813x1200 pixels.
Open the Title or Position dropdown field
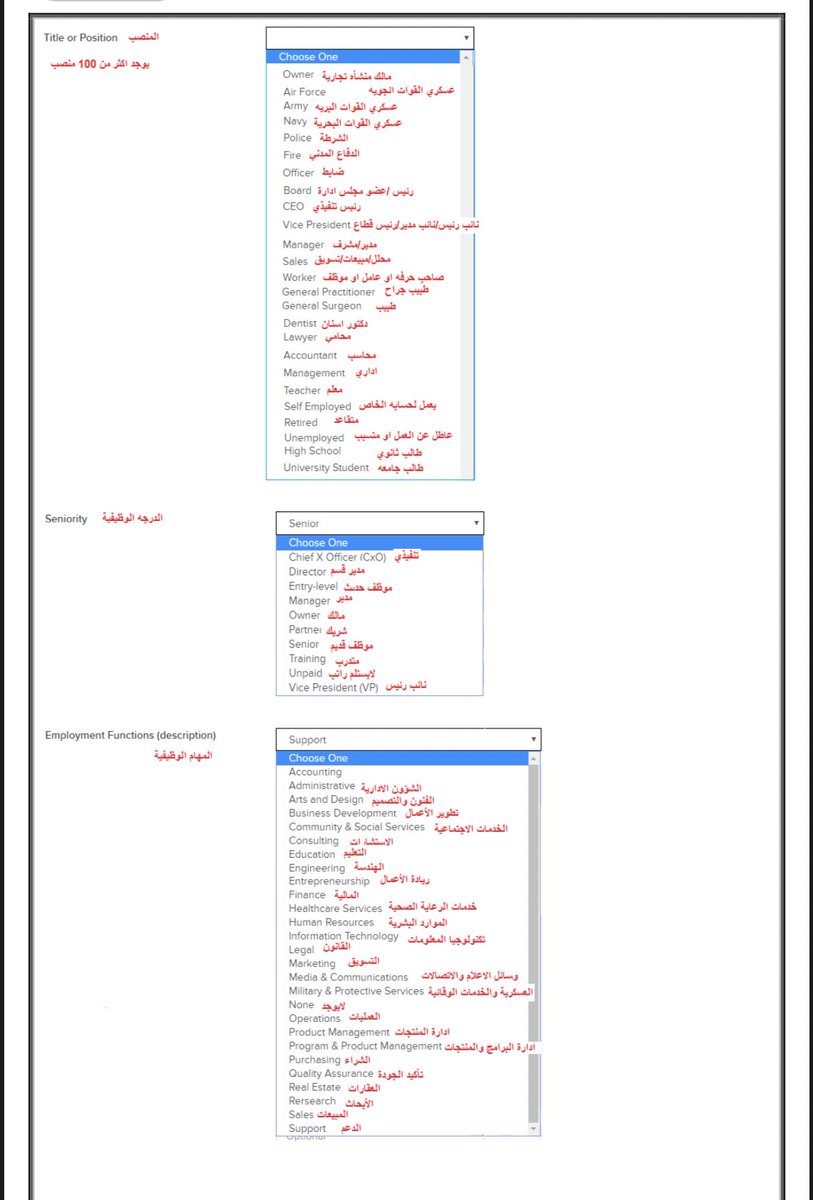(370, 38)
